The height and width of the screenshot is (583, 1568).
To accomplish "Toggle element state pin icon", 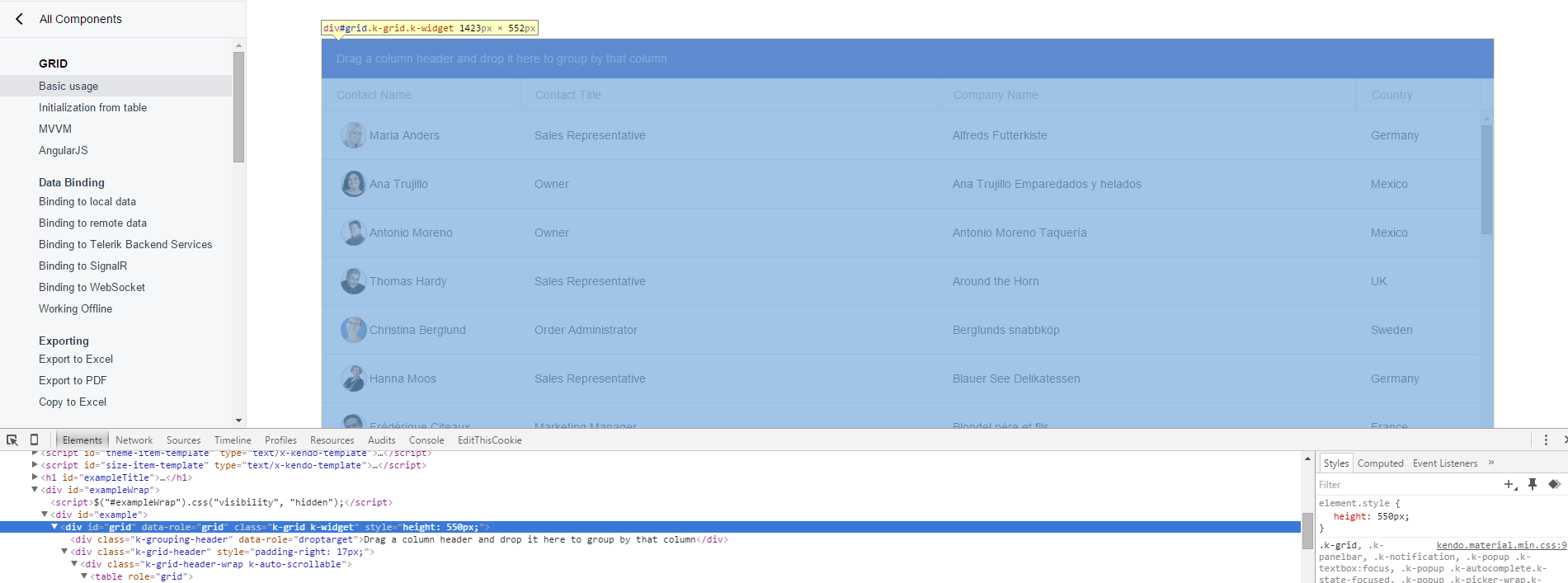I will click(x=1533, y=485).
